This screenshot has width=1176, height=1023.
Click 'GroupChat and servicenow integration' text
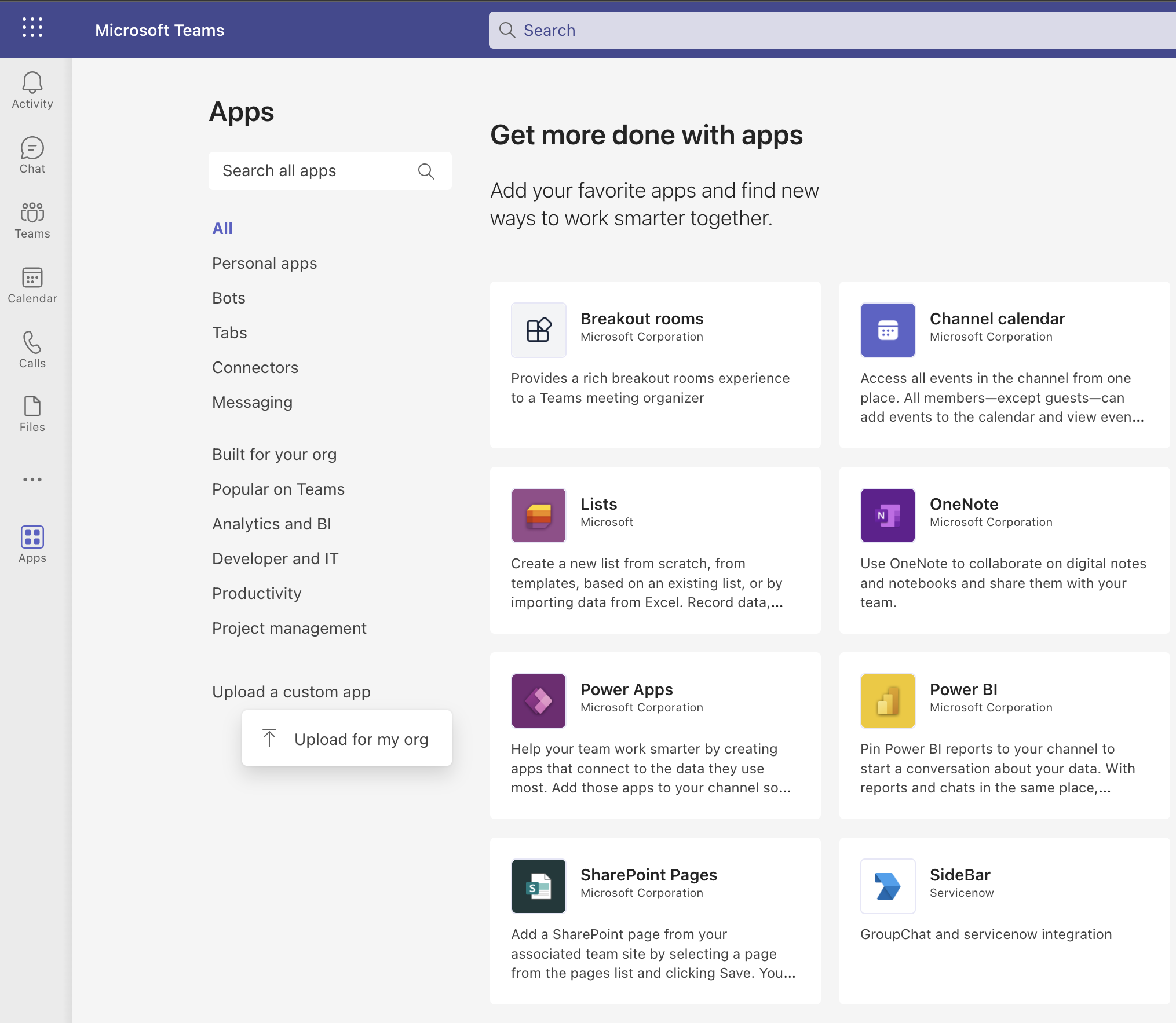[986, 934]
